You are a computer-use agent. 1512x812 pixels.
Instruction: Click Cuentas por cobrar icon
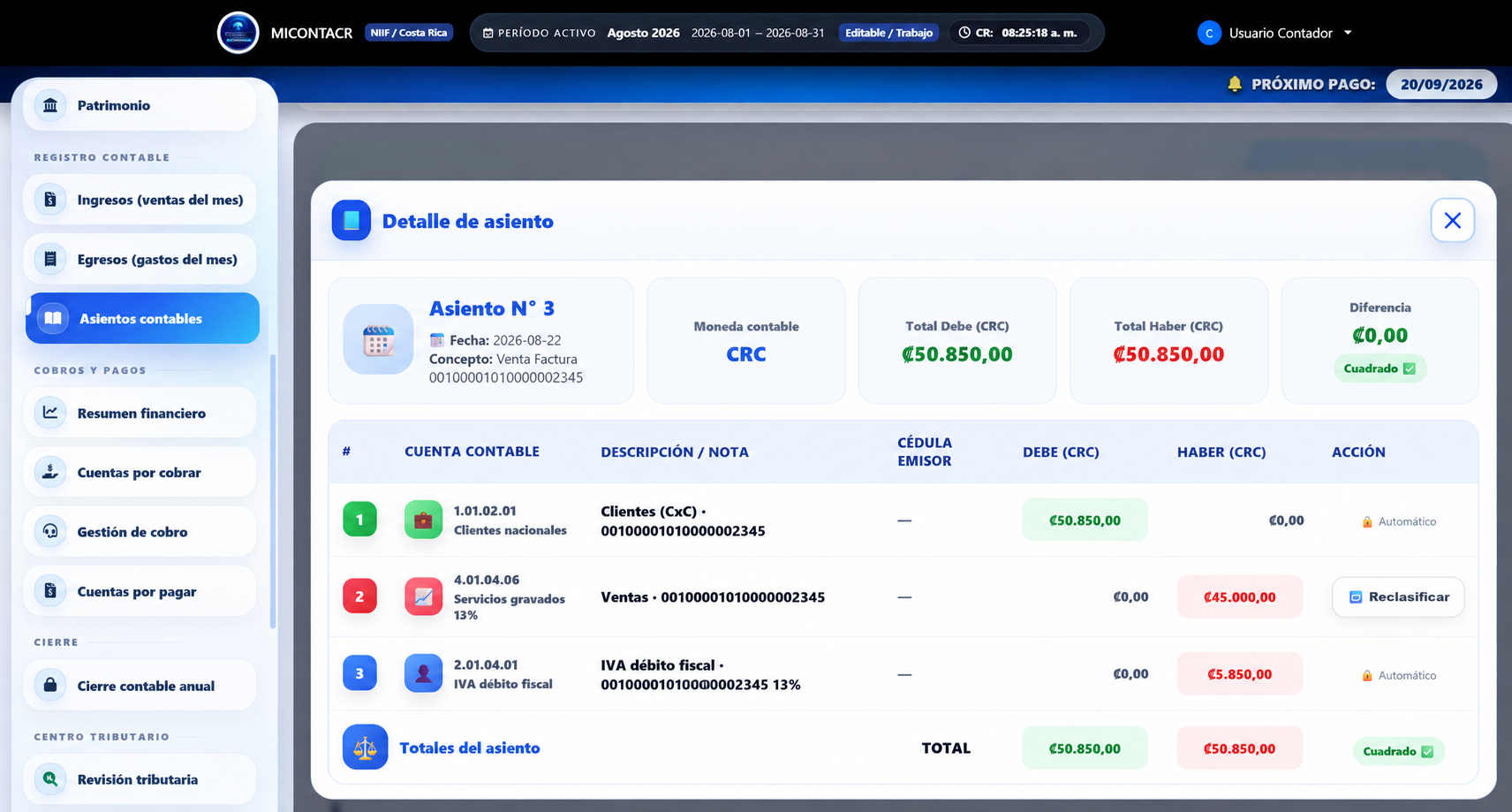pyautogui.click(x=50, y=472)
